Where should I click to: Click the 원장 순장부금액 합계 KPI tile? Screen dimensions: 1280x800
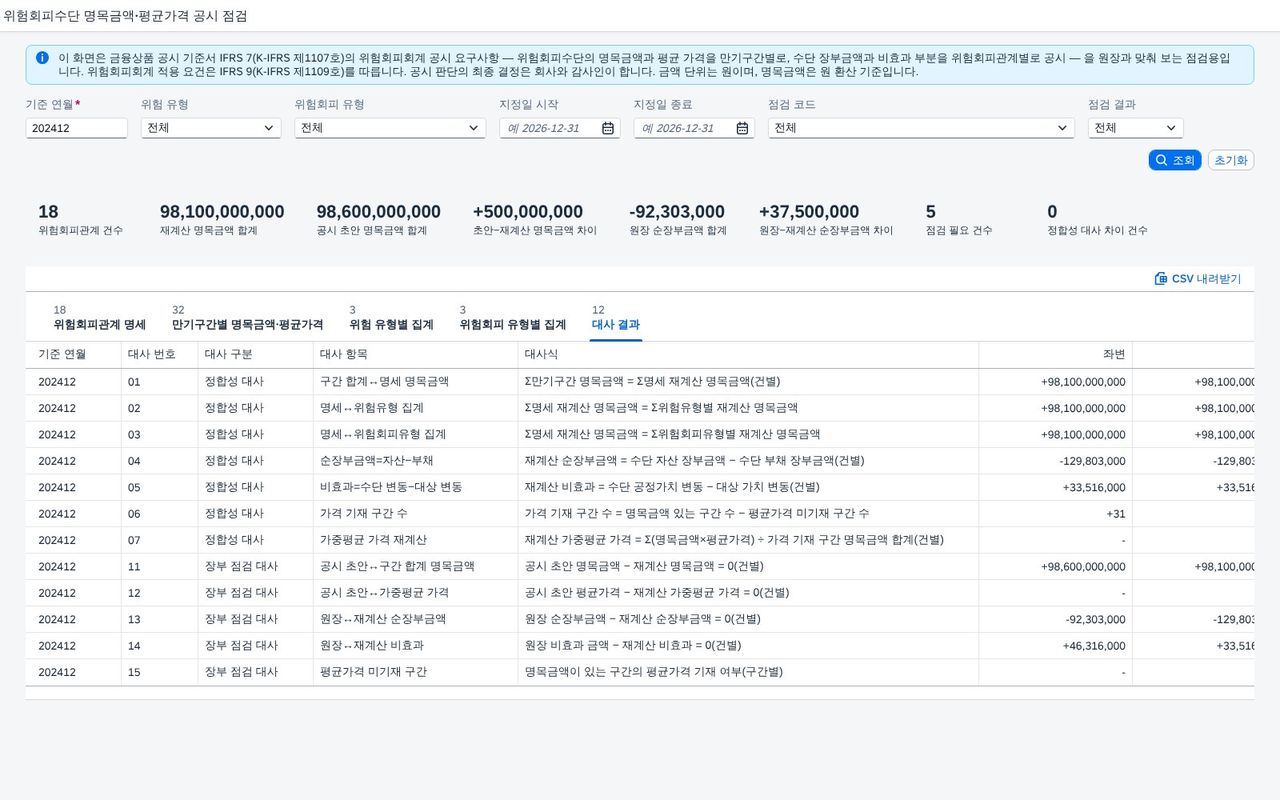[x=678, y=220]
